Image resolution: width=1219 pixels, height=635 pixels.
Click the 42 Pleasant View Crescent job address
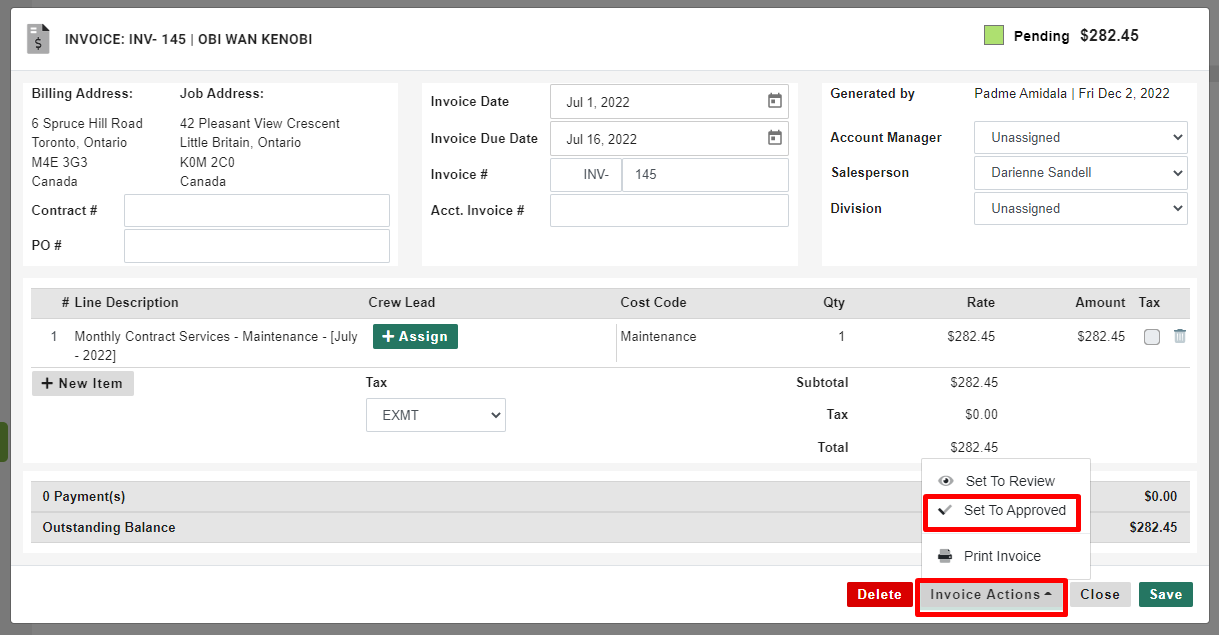[x=260, y=124]
